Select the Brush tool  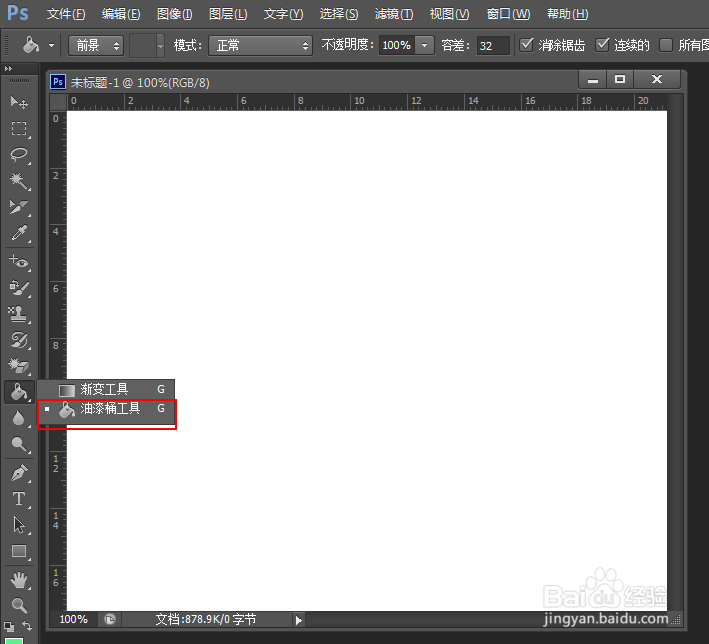19,288
